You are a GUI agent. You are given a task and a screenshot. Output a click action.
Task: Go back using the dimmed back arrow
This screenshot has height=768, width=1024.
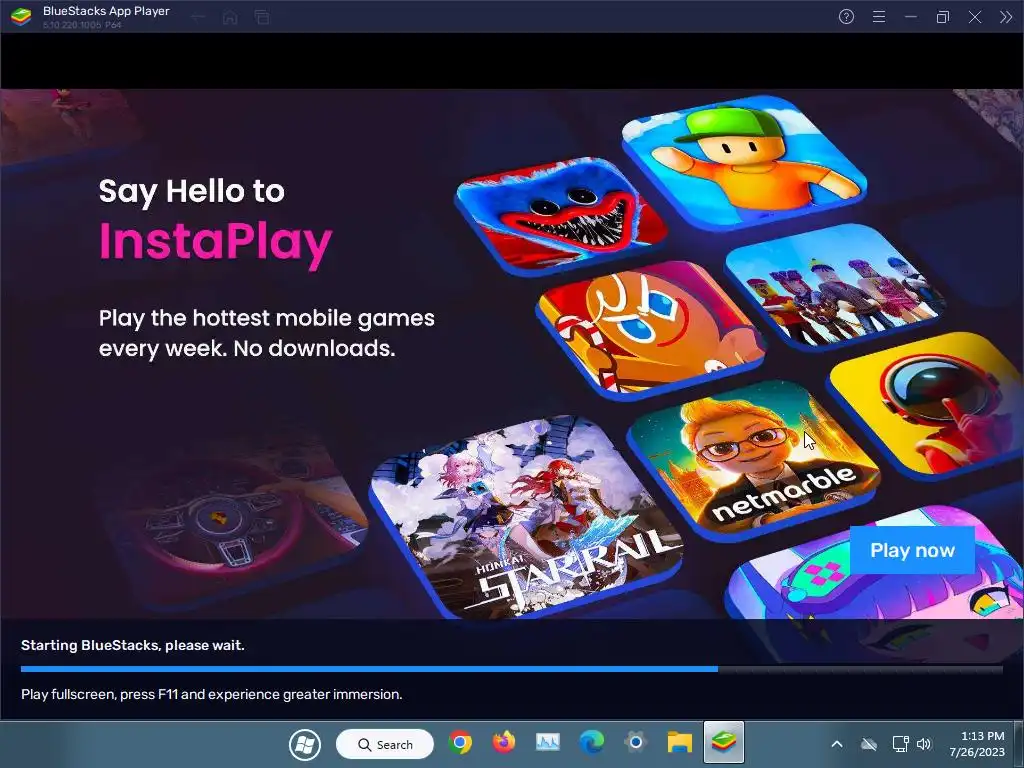click(x=199, y=18)
